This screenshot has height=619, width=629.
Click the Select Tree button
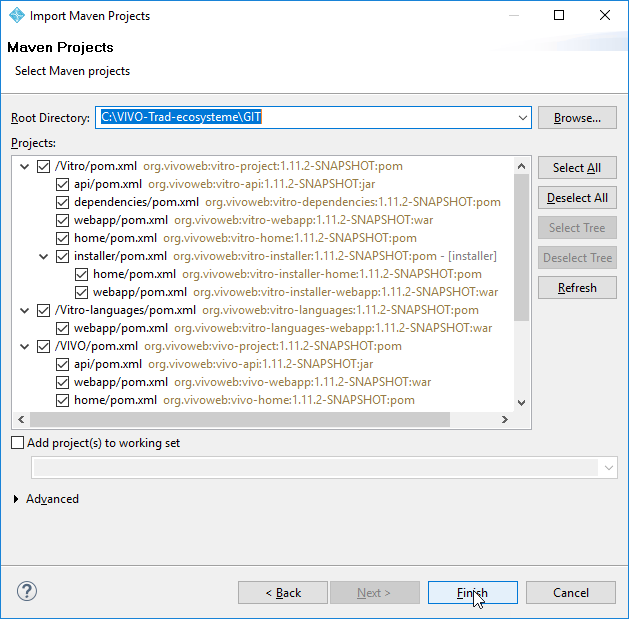577,228
